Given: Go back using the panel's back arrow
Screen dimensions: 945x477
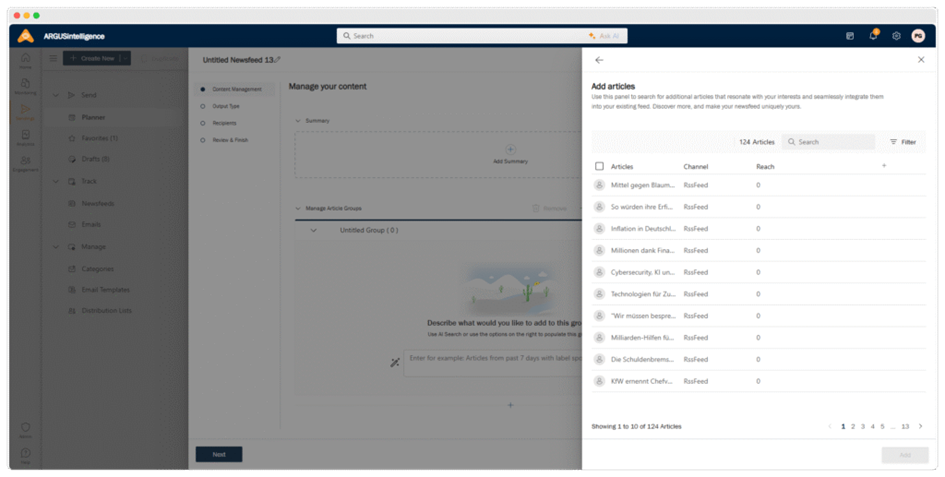Looking at the screenshot, I should coord(599,60).
